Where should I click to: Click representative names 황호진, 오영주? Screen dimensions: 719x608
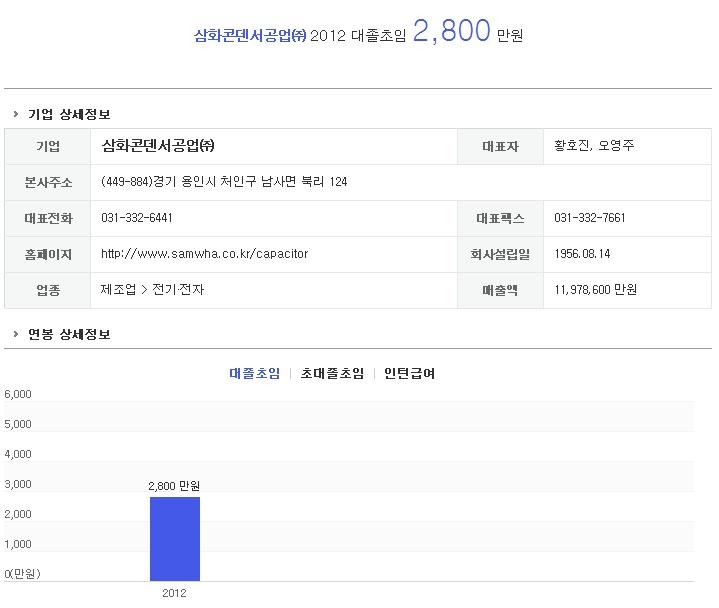click(594, 146)
